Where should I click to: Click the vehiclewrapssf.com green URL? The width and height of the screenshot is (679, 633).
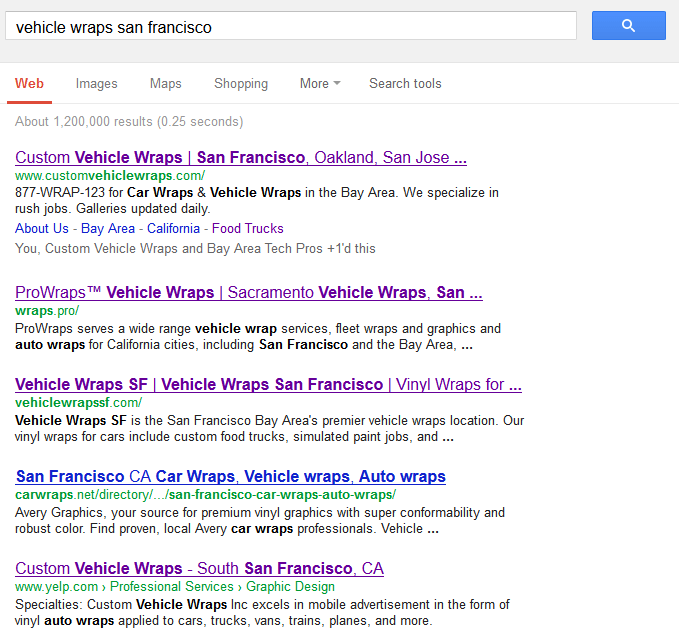tap(78, 402)
